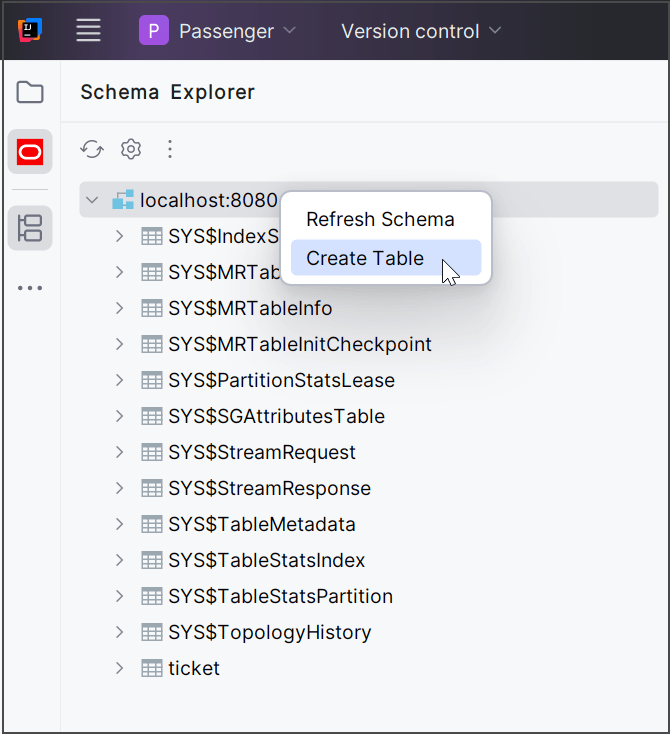Image resolution: width=670 pixels, height=734 pixels.
Task: Open the hamburger main menu
Action: pos(89,31)
